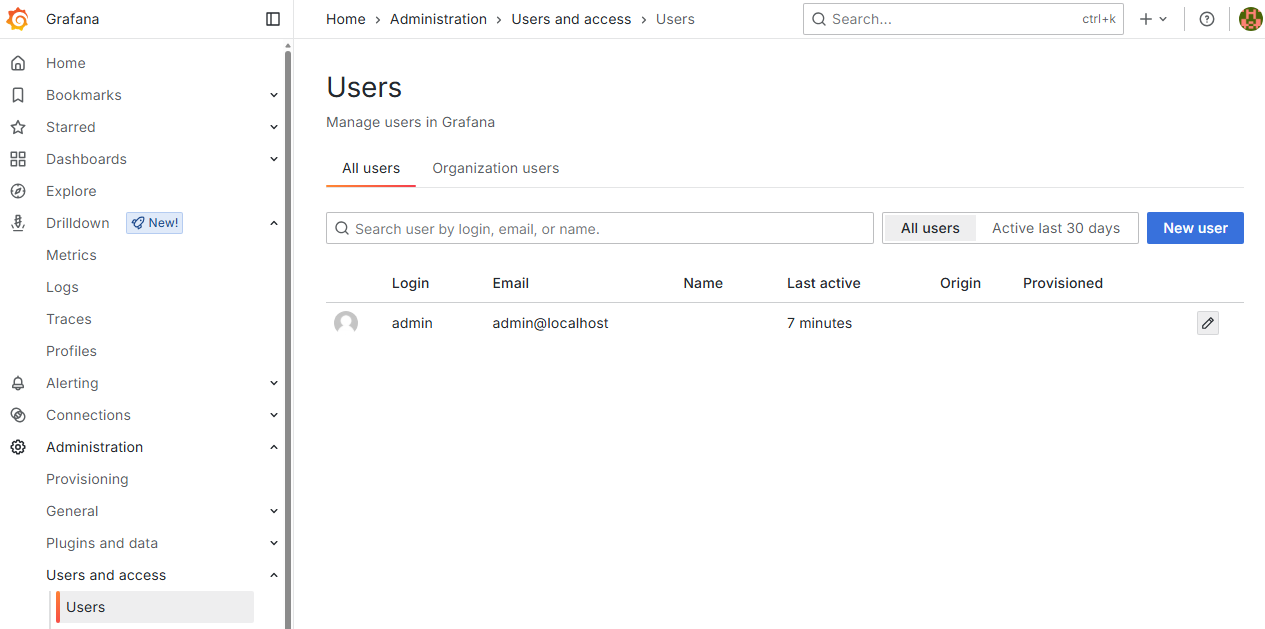Open the Metrics menu item
The height and width of the screenshot is (629, 1265).
[x=71, y=255]
